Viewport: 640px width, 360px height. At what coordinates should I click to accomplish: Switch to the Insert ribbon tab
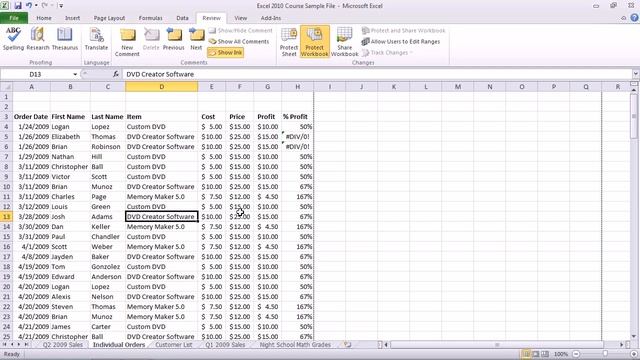click(x=73, y=18)
